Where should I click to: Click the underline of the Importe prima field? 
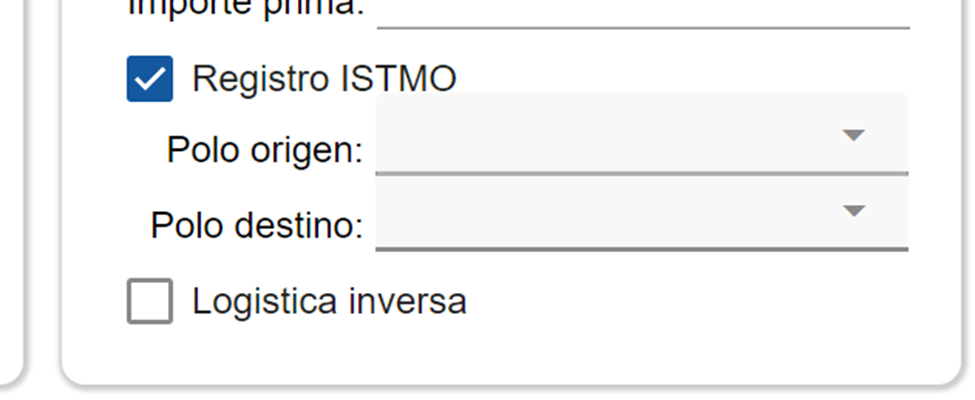tap(640, 27)
